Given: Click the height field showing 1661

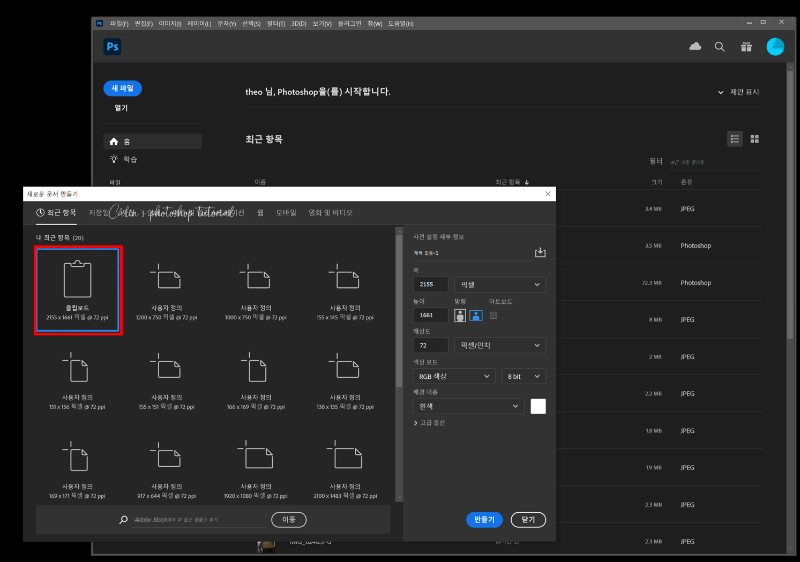Looking at the screenshot, I should pyautogui.click(x=430, y=315).
